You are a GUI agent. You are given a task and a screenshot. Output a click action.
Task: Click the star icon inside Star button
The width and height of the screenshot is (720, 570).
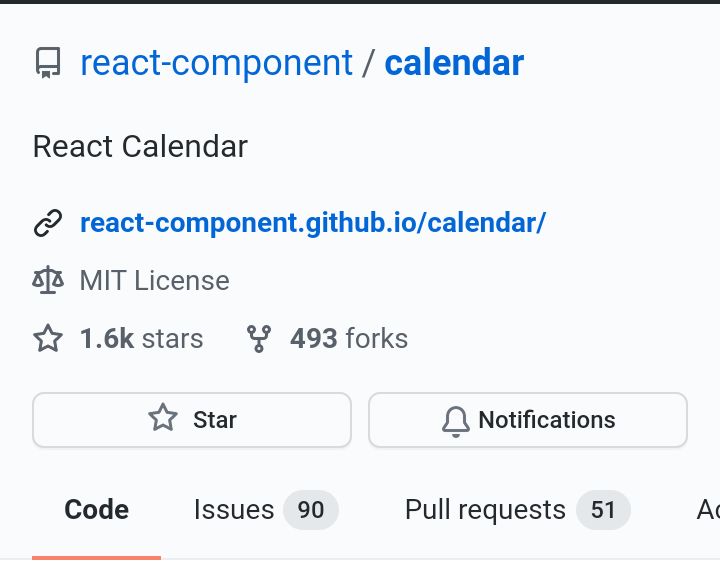(x=163, y=418)
